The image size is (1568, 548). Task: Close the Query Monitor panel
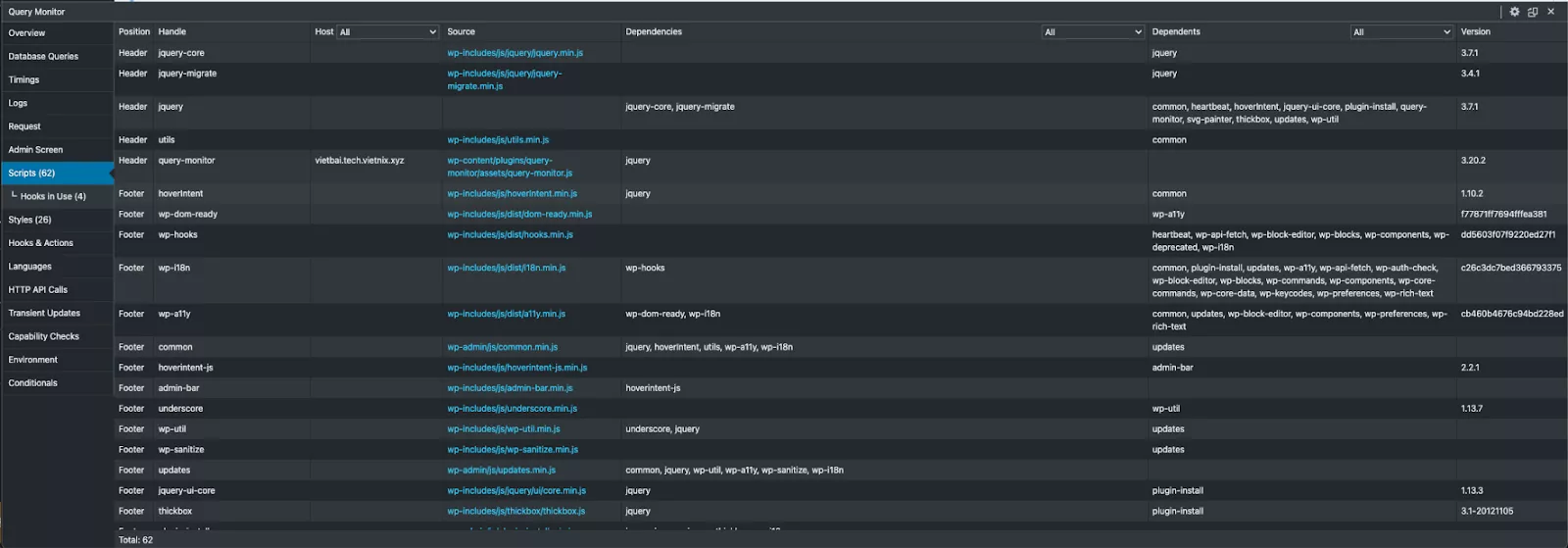click(1551, 12)
